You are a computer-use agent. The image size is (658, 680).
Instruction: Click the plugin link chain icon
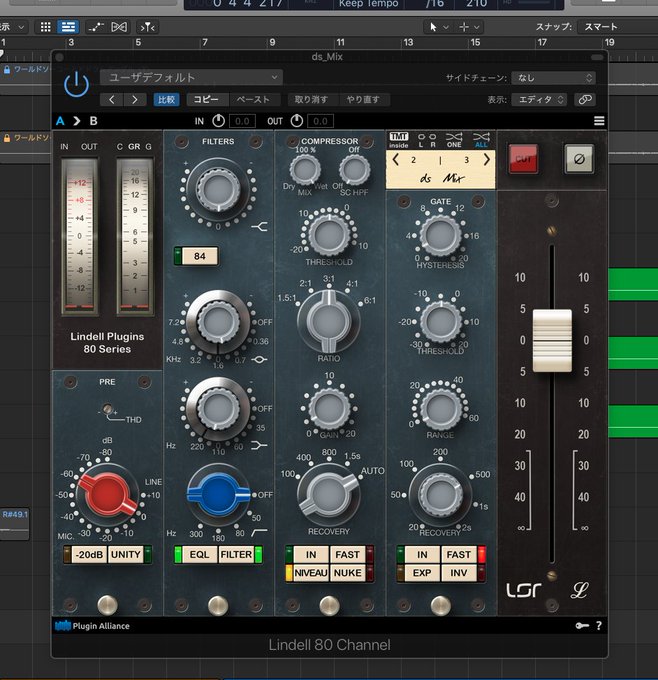[585, 100]
